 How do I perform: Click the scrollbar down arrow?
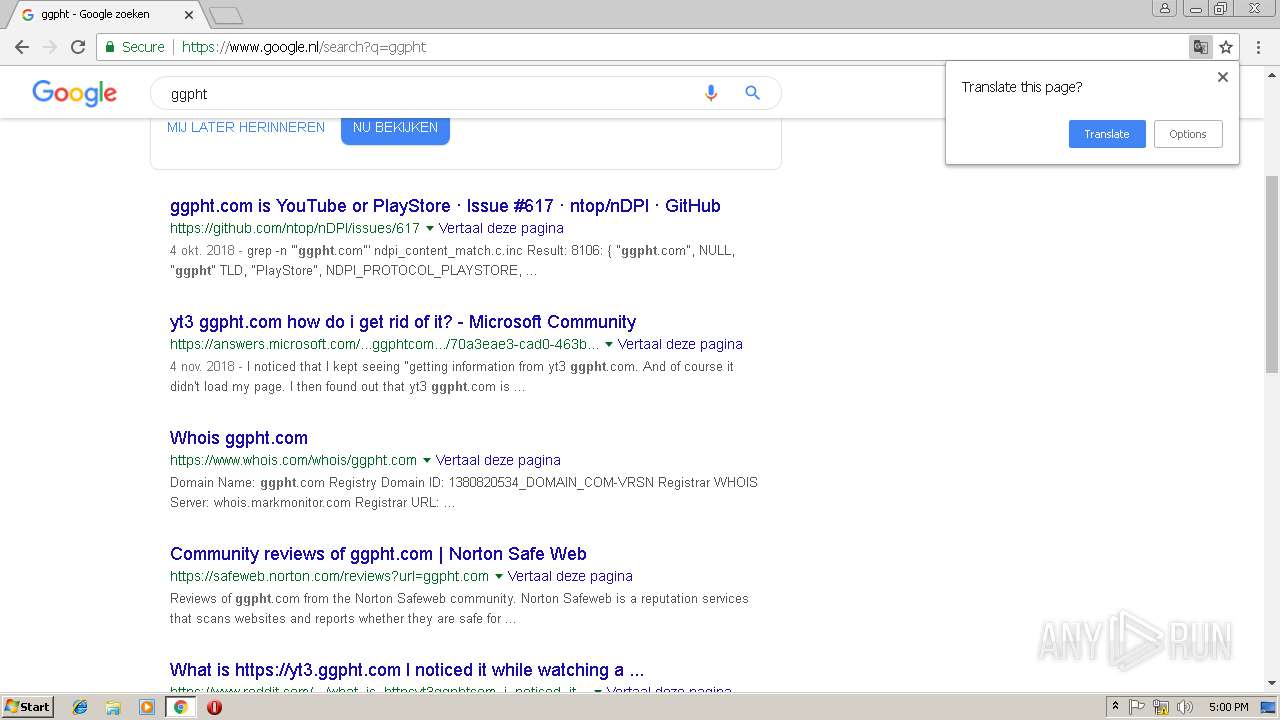click(x=1271, y=683)
